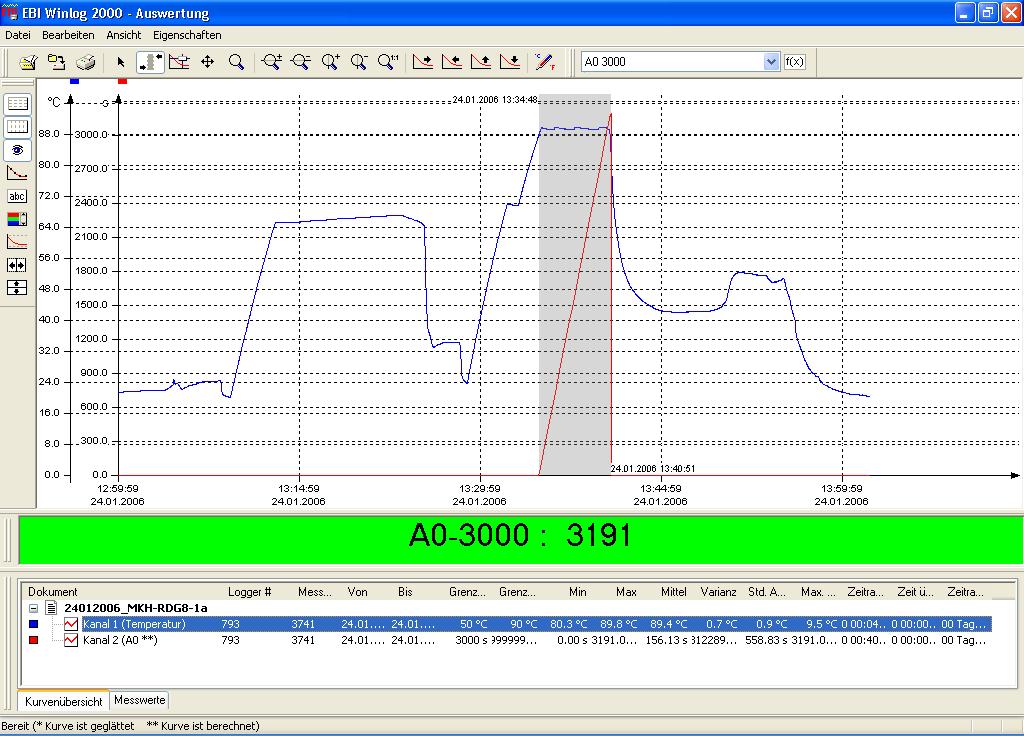
Task: Toggle vertical grid lines button
Action: pos(17,127)
